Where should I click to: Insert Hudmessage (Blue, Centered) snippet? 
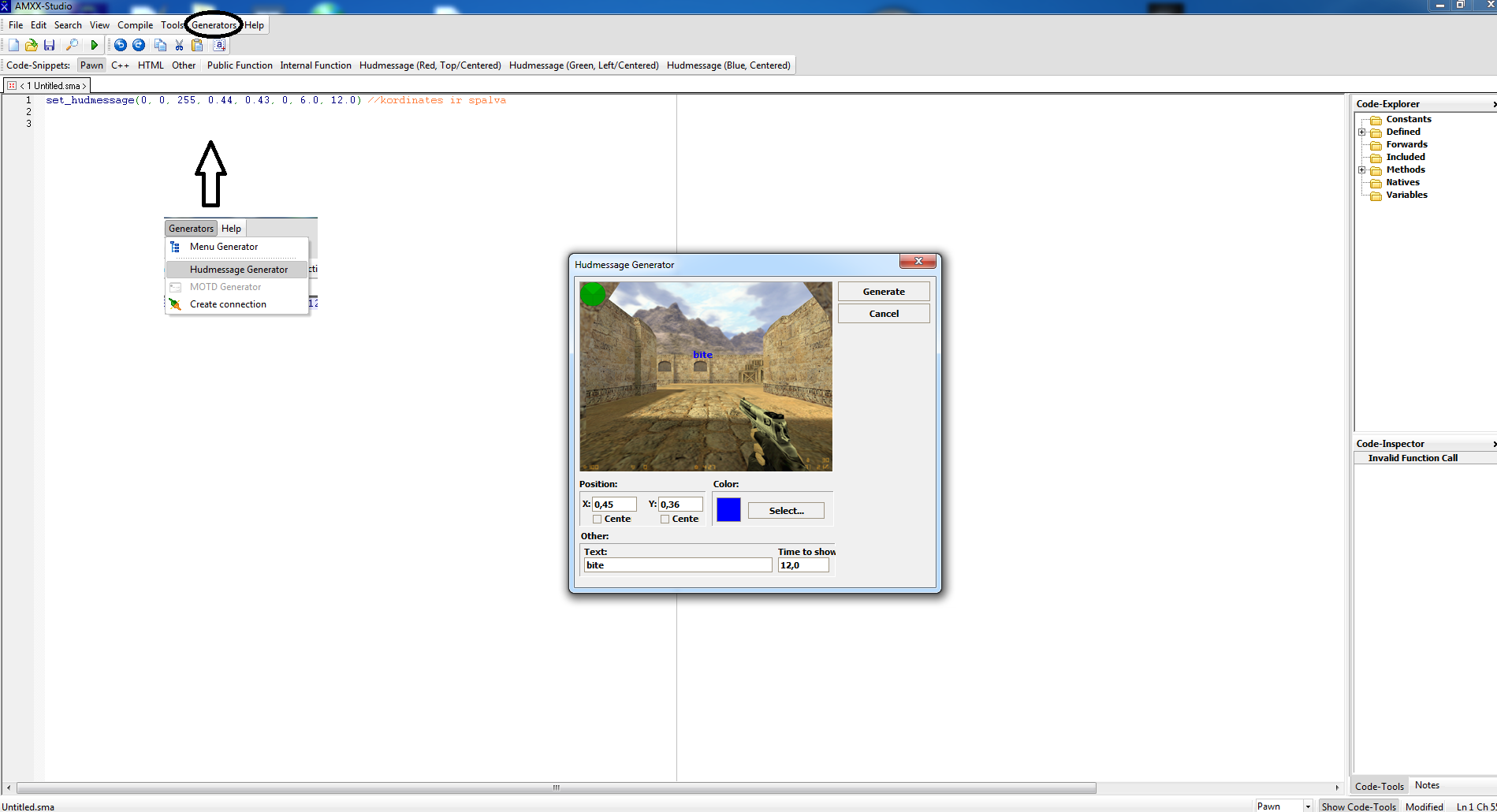[x=728, y=65]
